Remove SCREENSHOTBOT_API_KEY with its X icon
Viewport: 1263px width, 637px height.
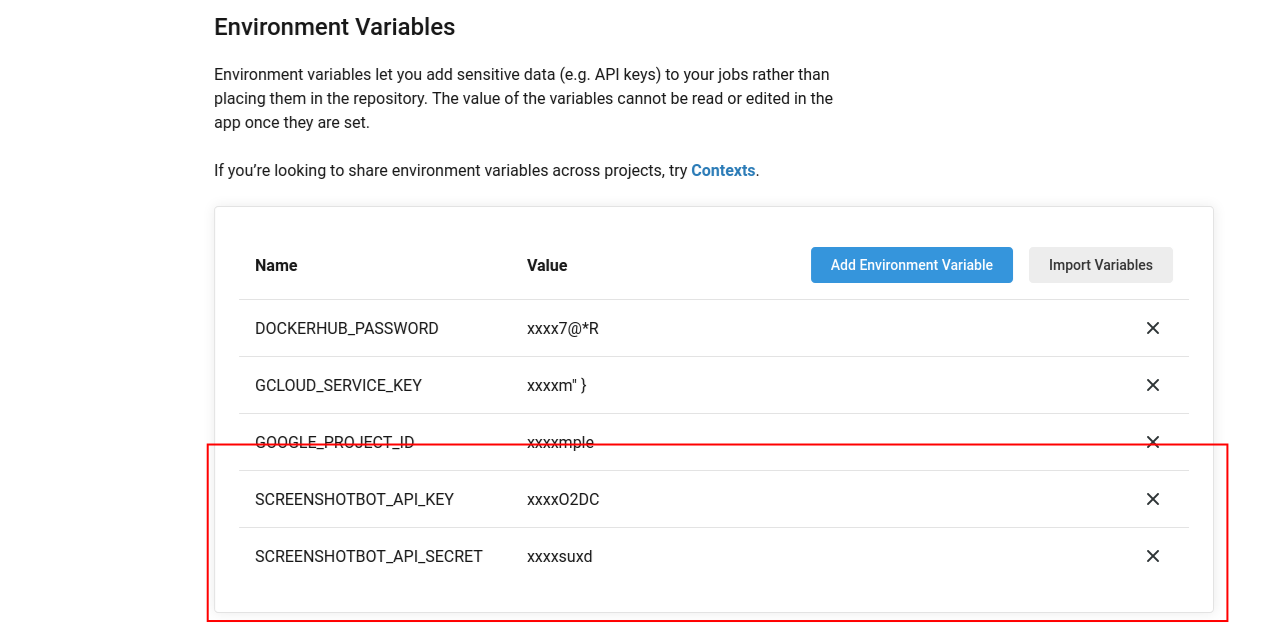click(1153, 499)
